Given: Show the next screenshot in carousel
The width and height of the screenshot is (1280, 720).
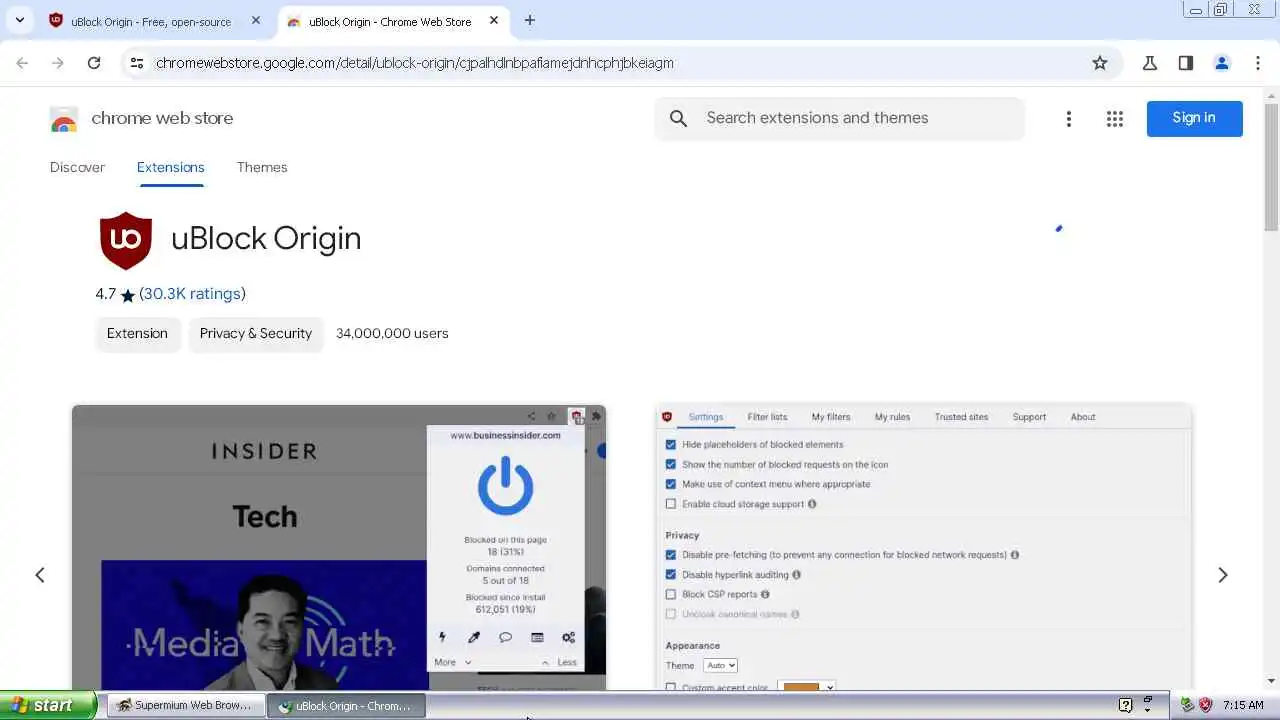Looking at the screenshot, I should (1222, 575).
